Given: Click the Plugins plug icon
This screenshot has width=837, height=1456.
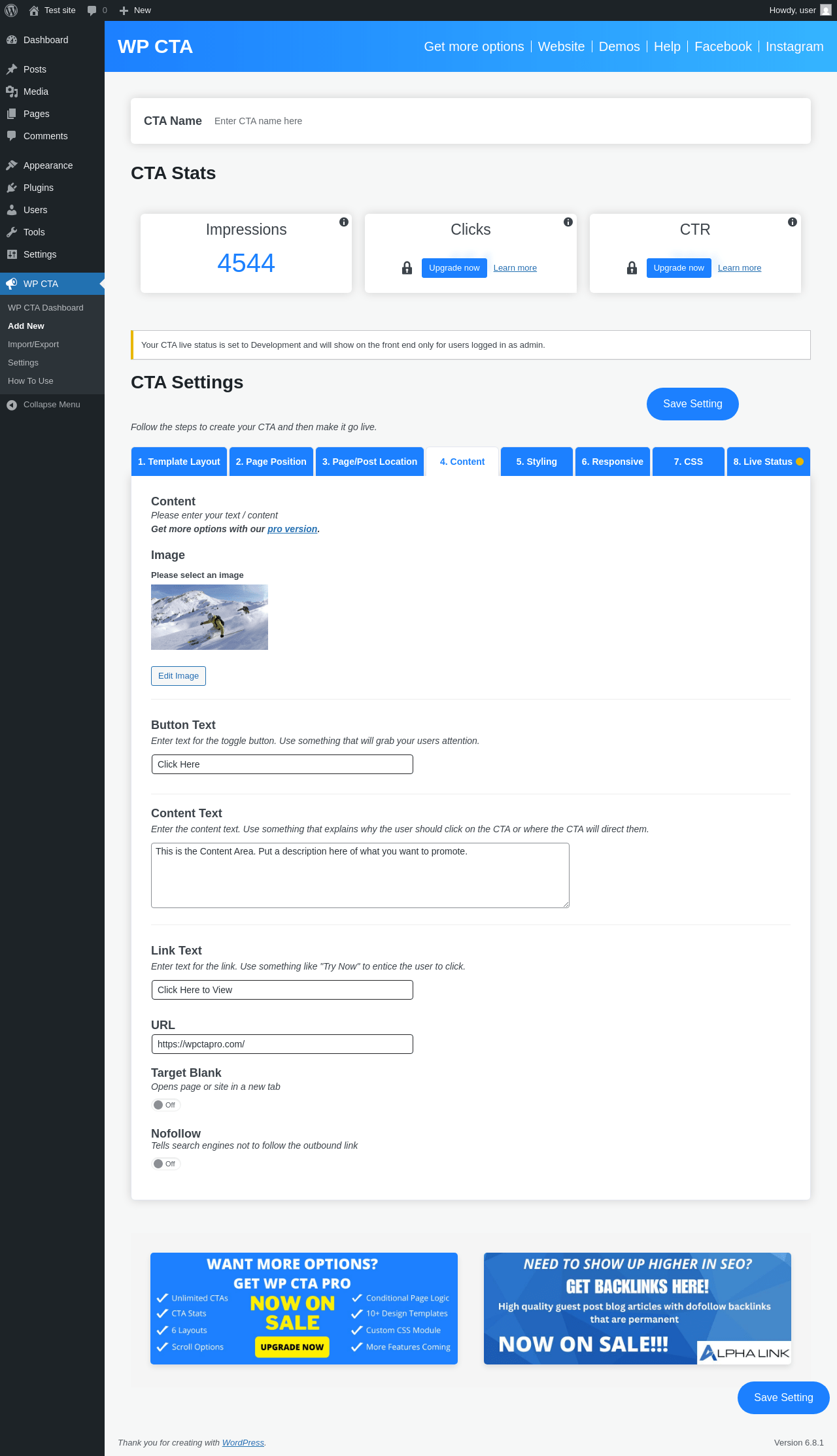Looking at the screenshot, I should tap(12, 188).
